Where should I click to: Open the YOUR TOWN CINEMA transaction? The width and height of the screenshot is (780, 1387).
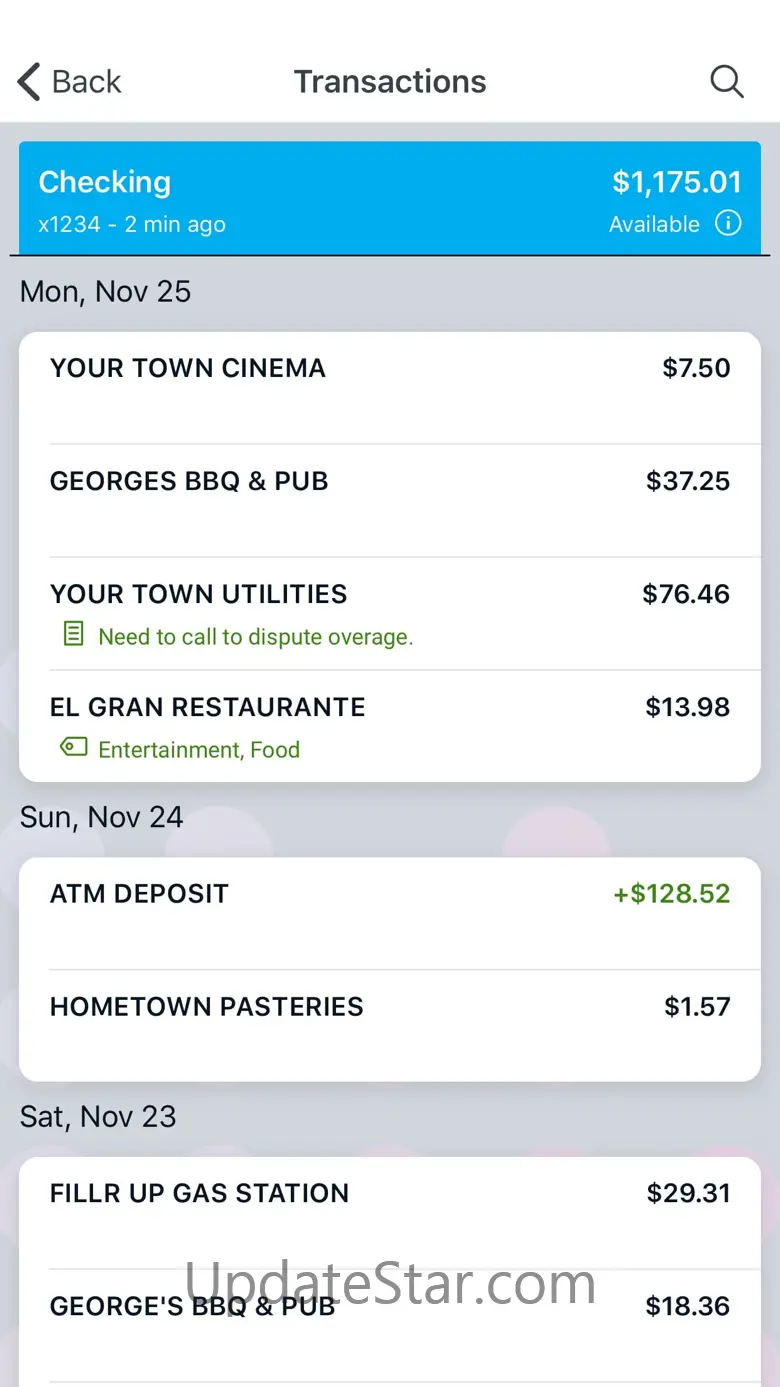[x=389, y=387]
